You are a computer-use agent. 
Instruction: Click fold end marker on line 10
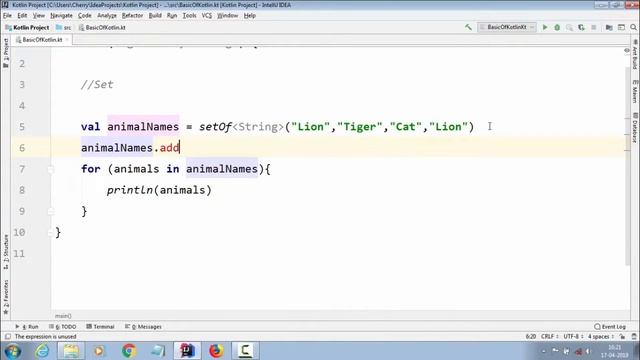point(51,233)
